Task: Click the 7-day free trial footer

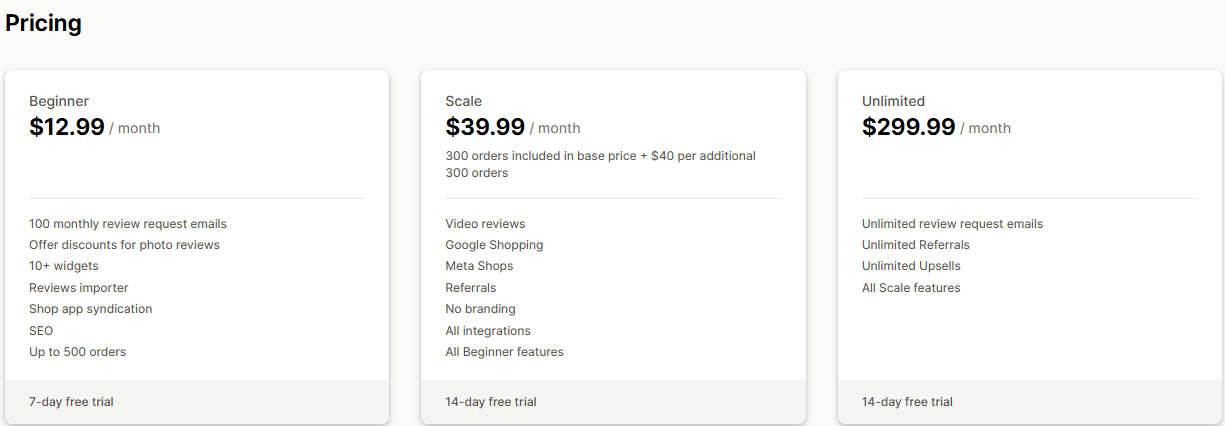Action: tap(71, 402)
